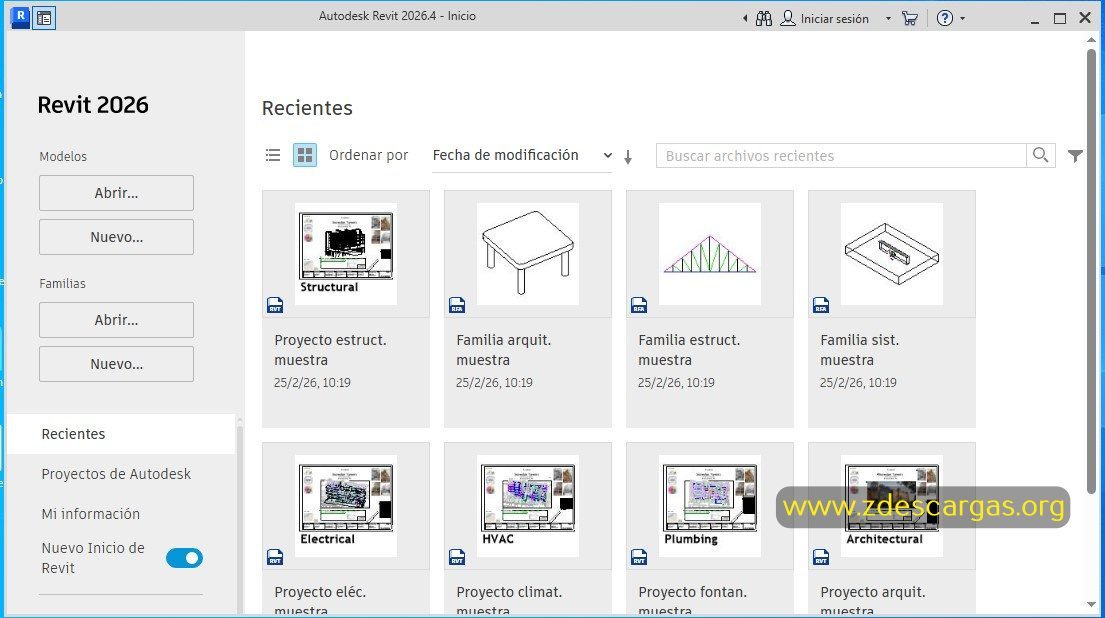Click the scroll up arrow of main scrollbar
1105x618 pixels.
pos(1091,40)
